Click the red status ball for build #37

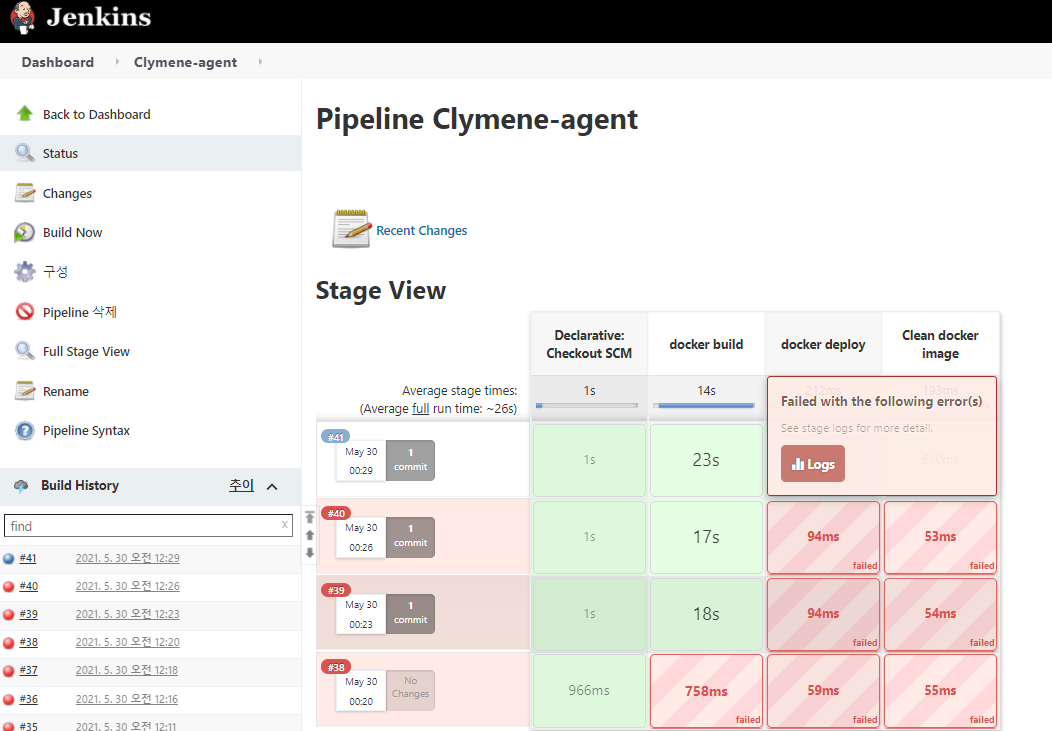[9, 671]
